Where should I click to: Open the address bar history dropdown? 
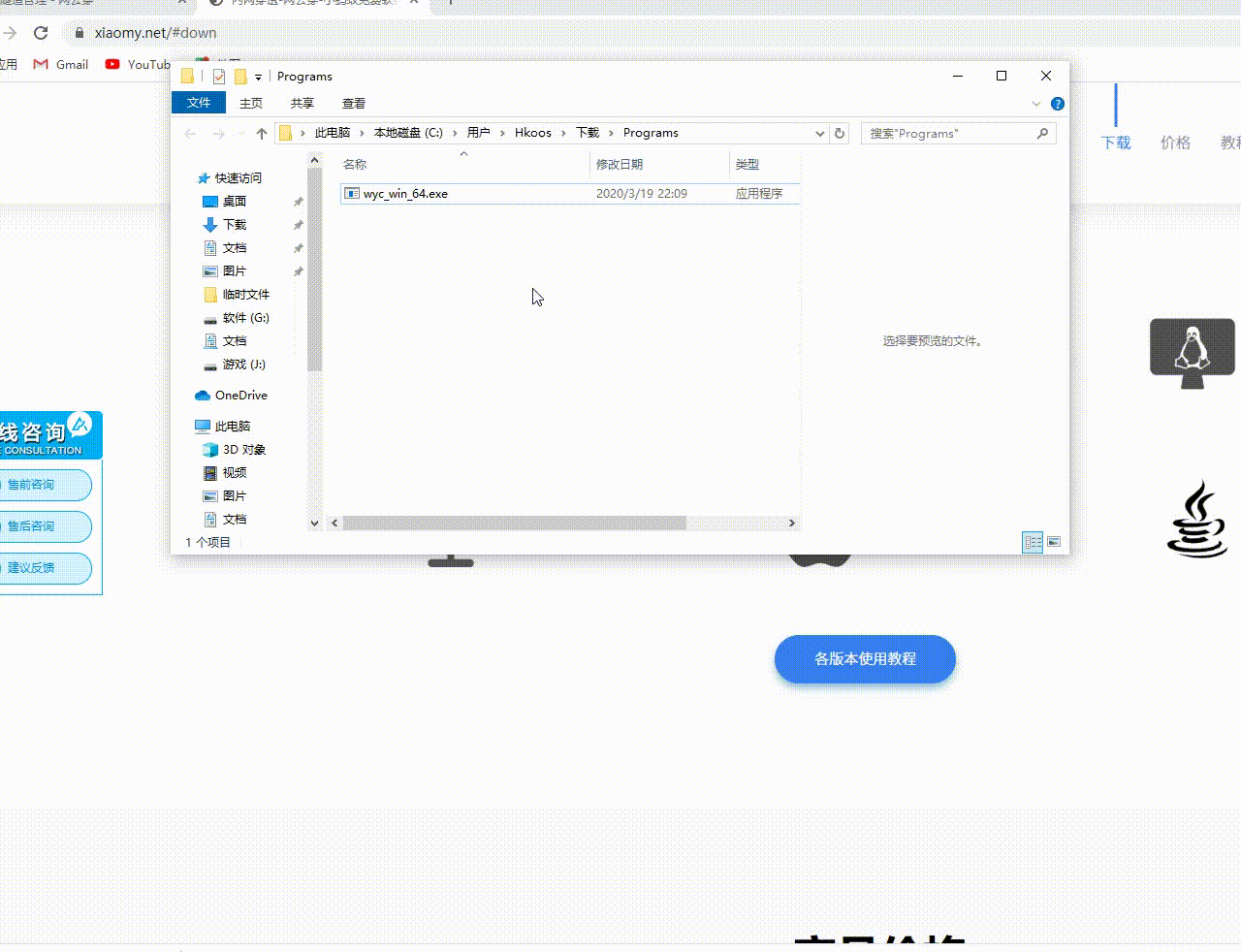(x=819, y=134)
